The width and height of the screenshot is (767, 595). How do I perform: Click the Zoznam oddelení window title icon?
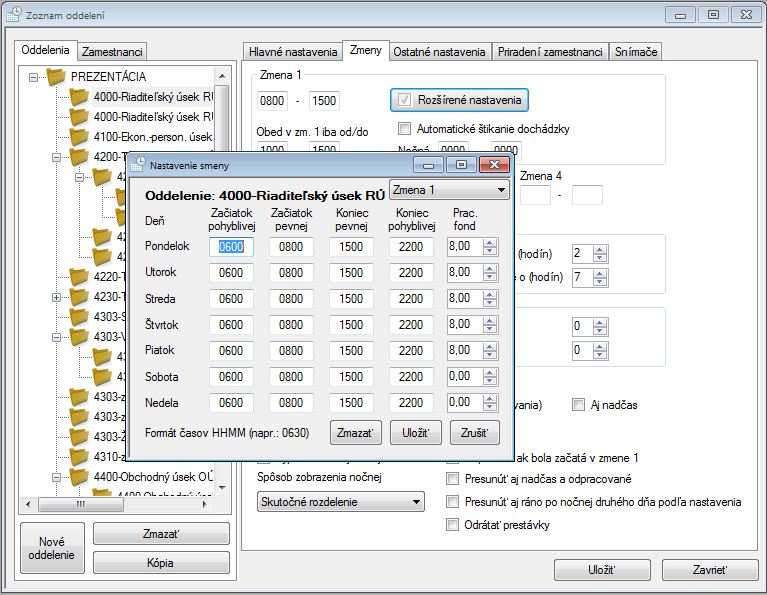(x=14, y=15)
